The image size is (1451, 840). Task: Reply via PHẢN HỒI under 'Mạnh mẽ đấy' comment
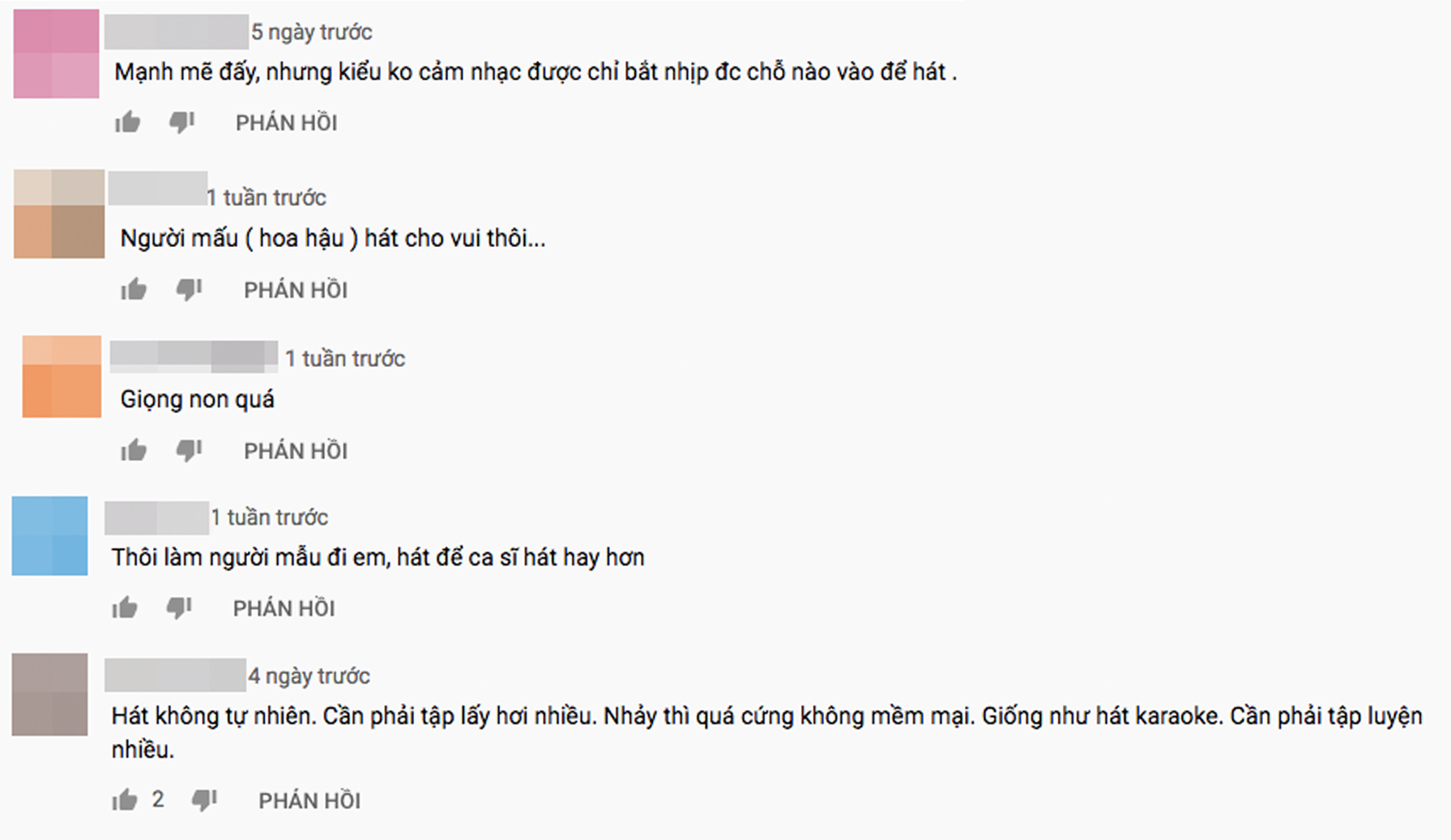(x=286, y=123)
